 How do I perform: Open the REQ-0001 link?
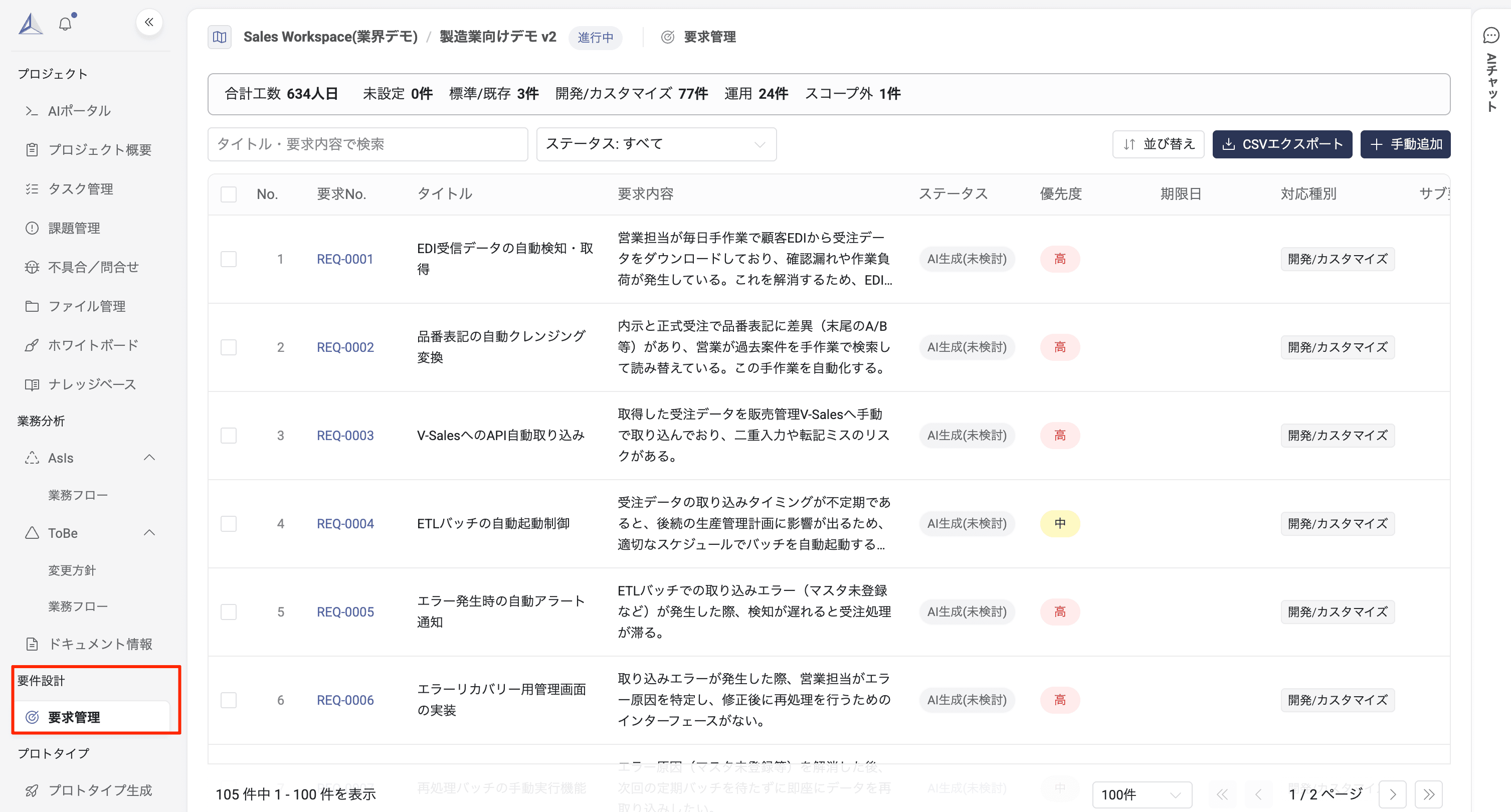coord(345,259)
